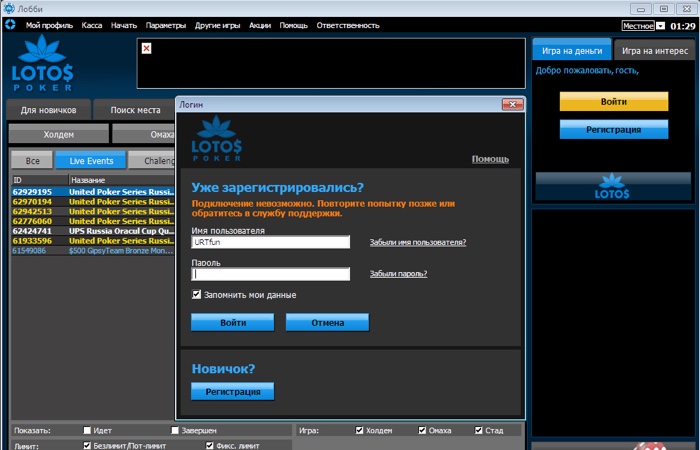The height and width of the screenshot is (450, 700).
Task: Select tournament row 61933596
Action: click(x=93, y=241)
